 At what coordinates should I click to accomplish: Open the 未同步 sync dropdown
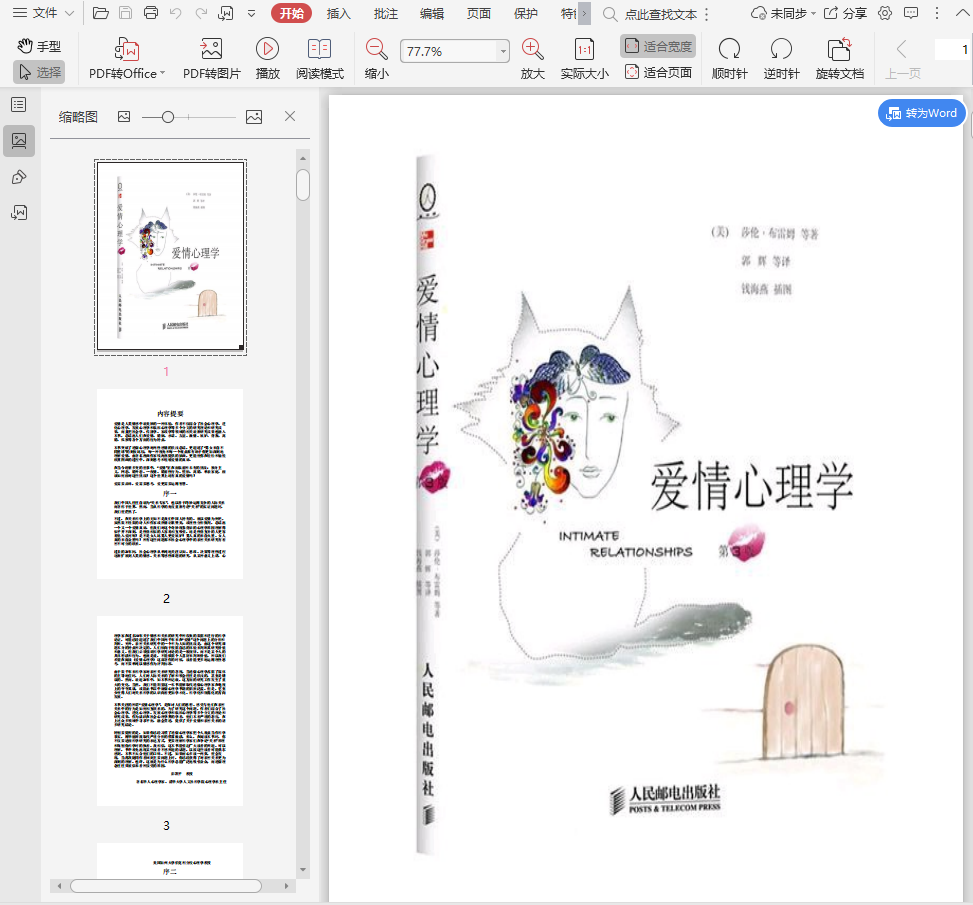783,13
